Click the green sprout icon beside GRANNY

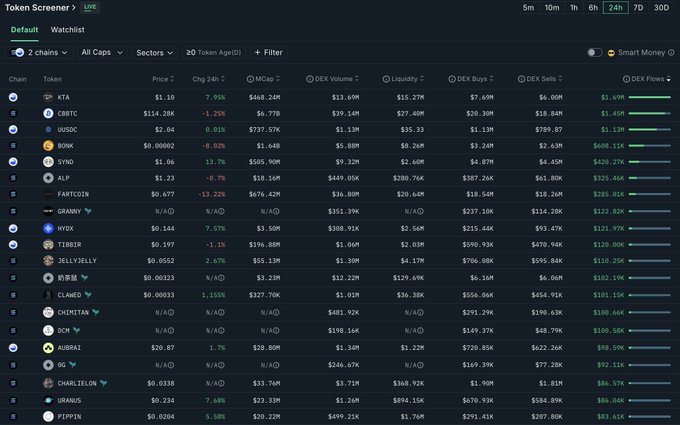(x=88, y=211)
